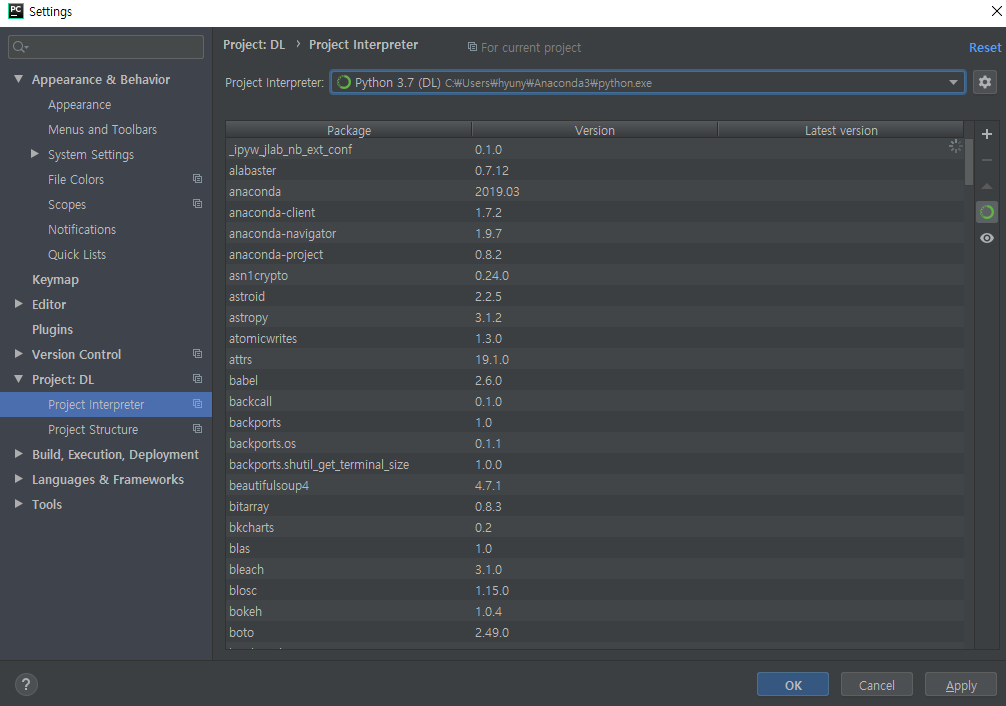Expand the System Settings node

point(35,154)
